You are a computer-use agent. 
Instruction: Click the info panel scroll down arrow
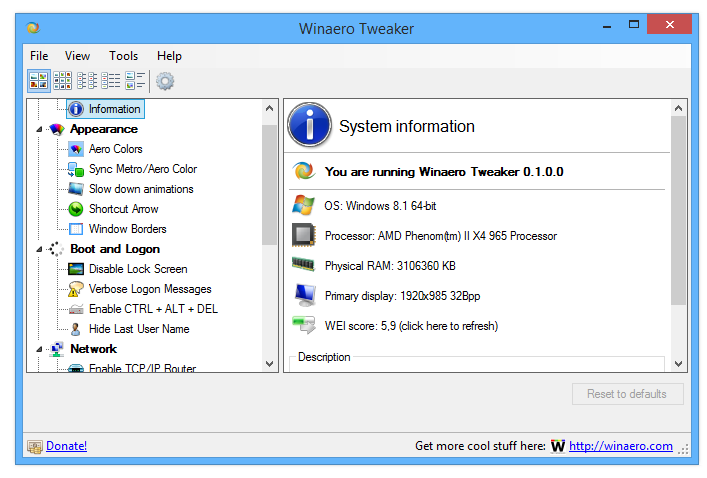coord(679,363)
